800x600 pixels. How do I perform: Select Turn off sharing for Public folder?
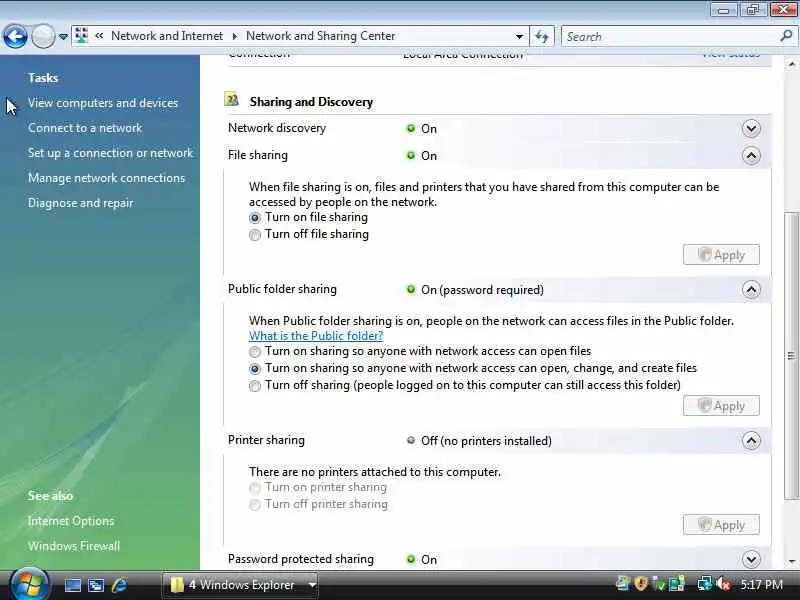(x=255, y=386)
